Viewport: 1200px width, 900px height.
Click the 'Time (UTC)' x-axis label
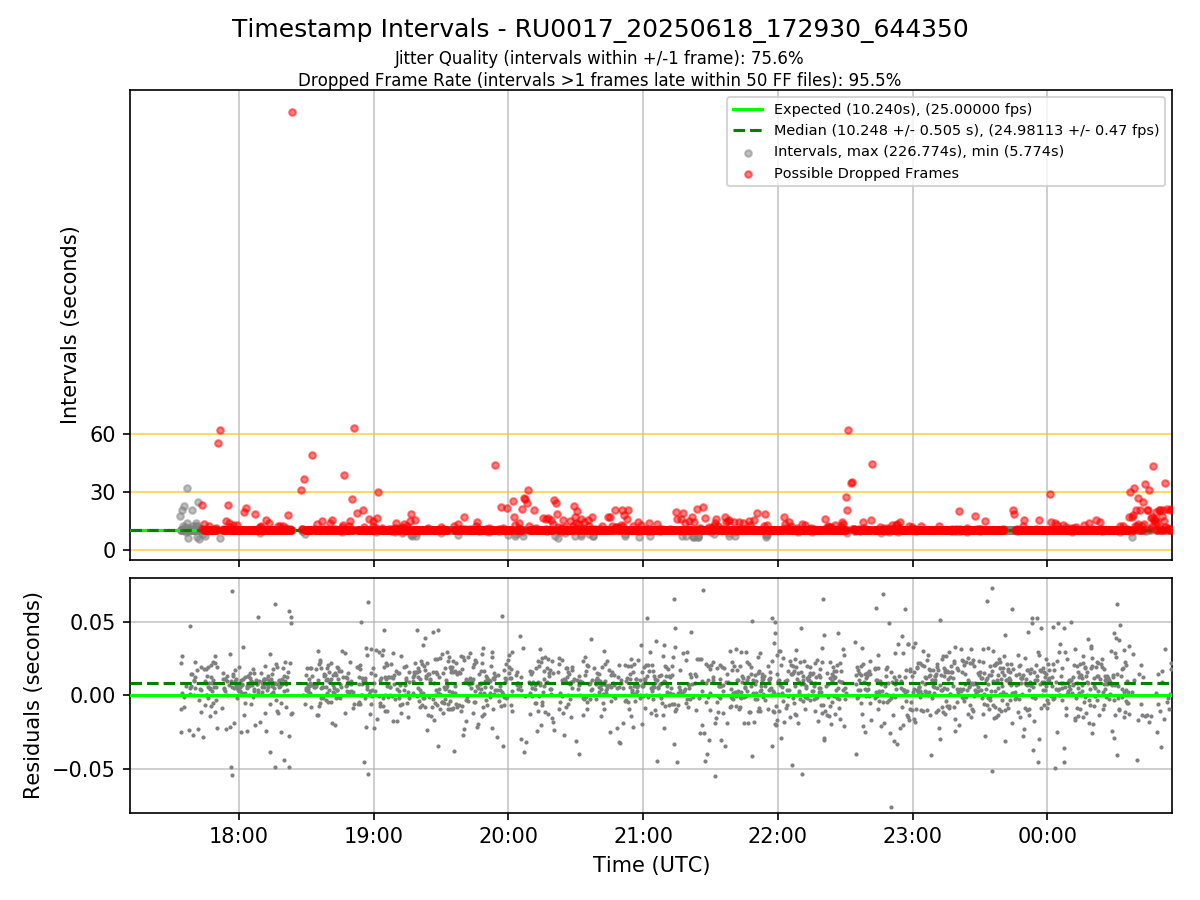click(651, 864)
